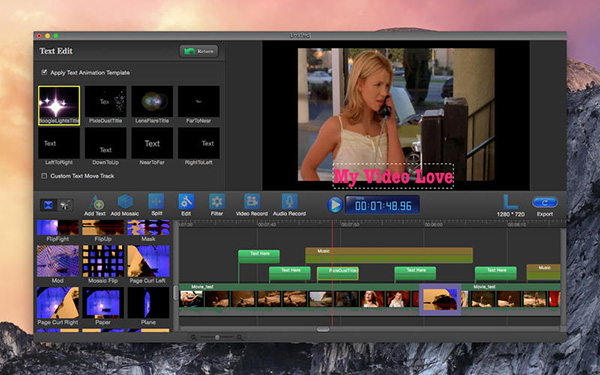Choose the FlipRight transition thumbnail

[58, 228]
